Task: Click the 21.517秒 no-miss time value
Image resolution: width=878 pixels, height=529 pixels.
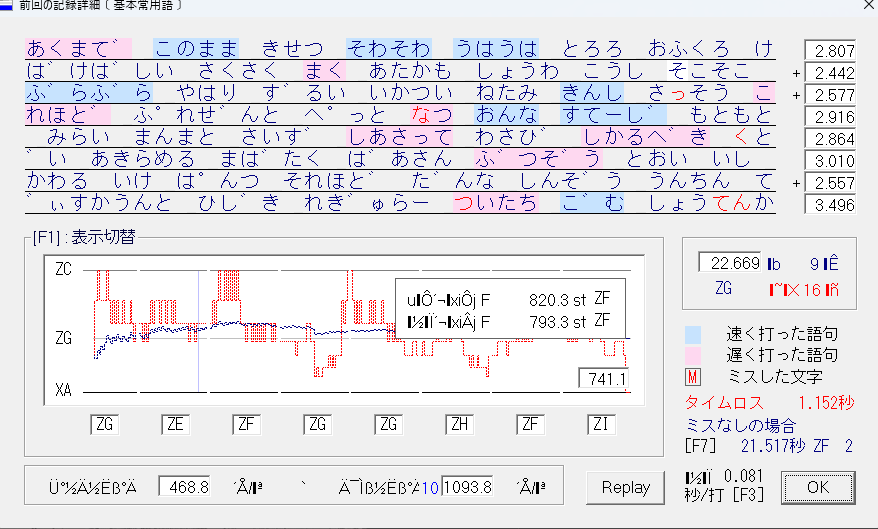Action: [x=773, y=446]
